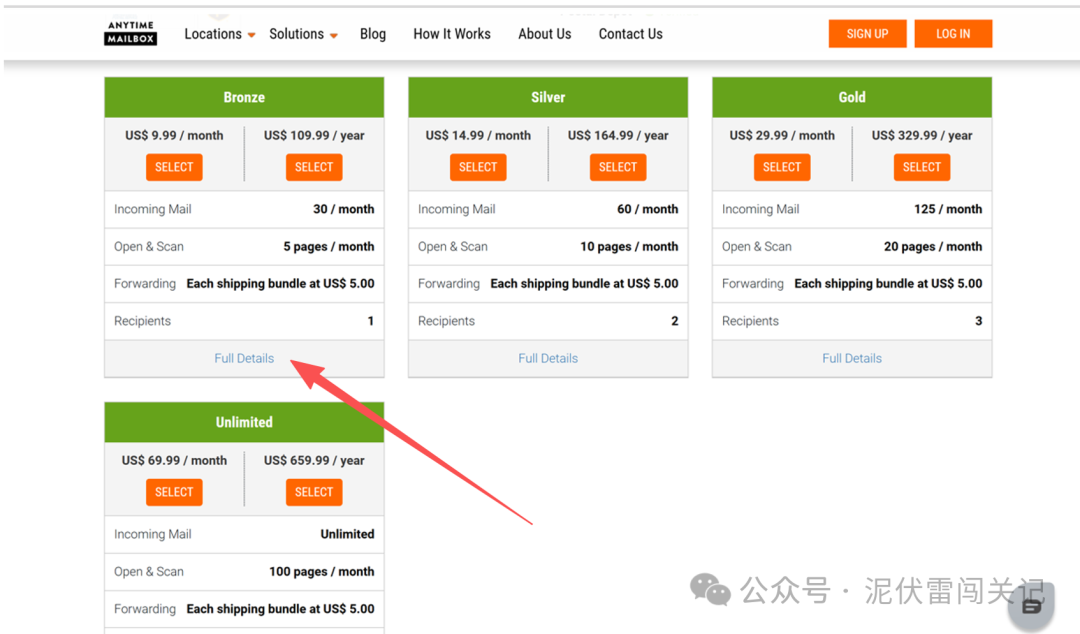This screenshot has height=634, width=1080.
Task: Click Bronze '5 pages / month' scan value
Action: (329, 247)
